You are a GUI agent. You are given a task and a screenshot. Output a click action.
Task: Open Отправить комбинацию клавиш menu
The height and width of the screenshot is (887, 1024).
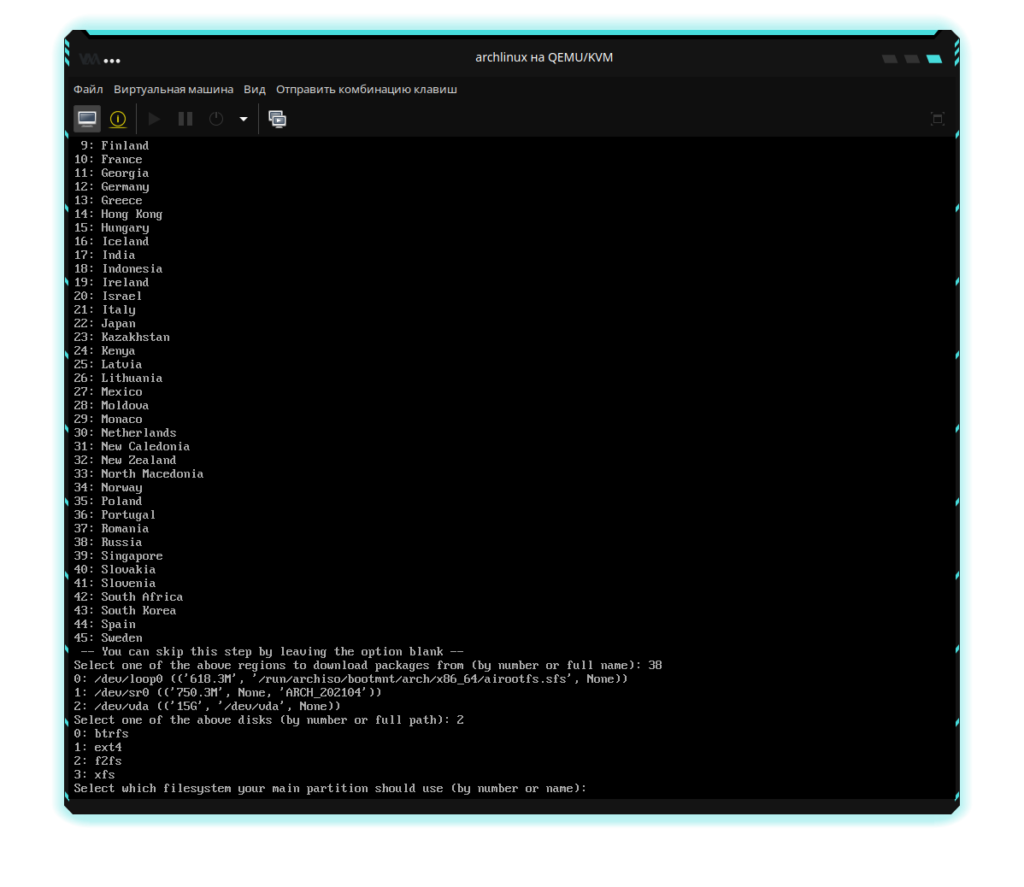tap(366, 89)
